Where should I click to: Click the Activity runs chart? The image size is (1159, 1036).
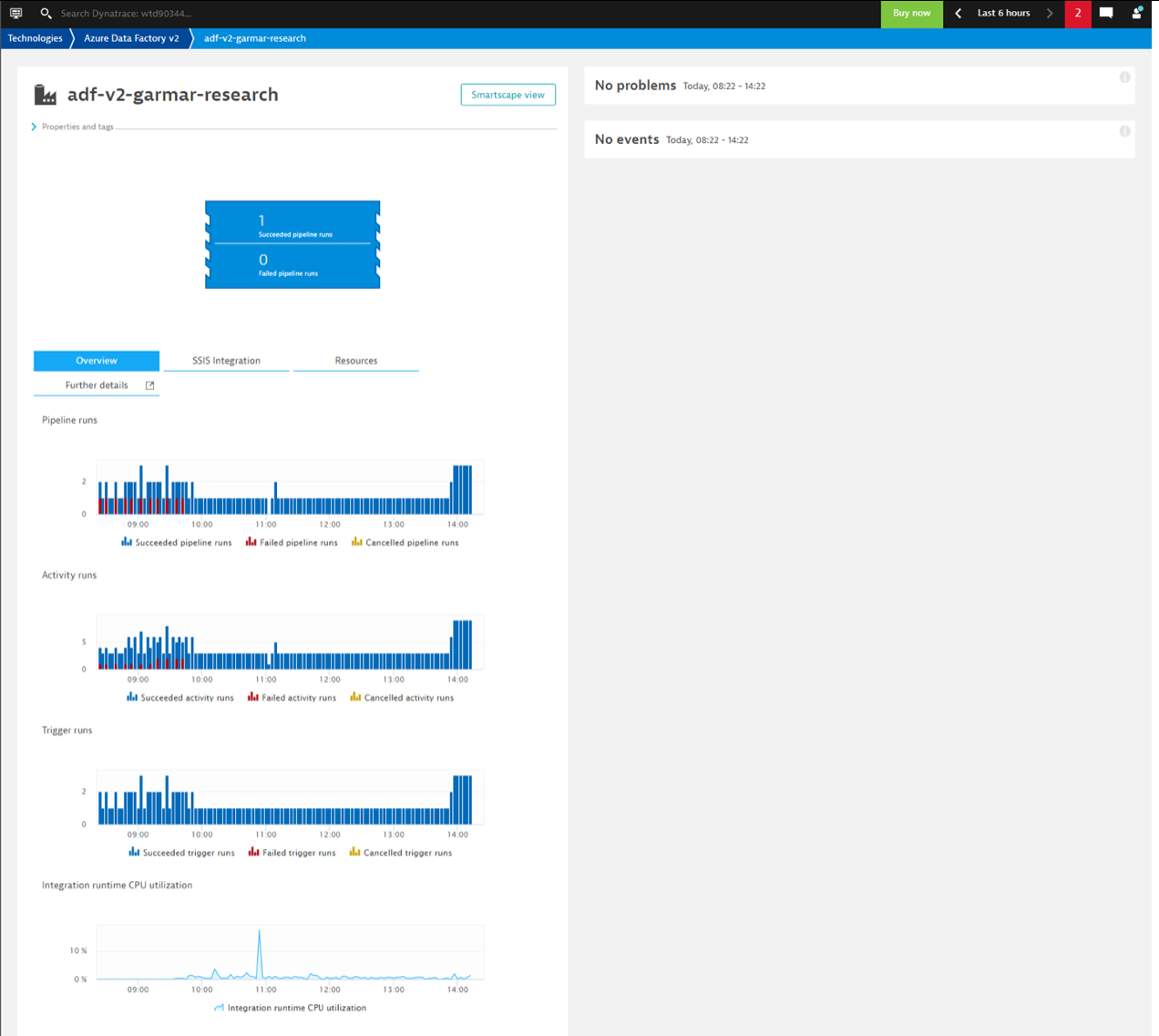click(290, 644)
